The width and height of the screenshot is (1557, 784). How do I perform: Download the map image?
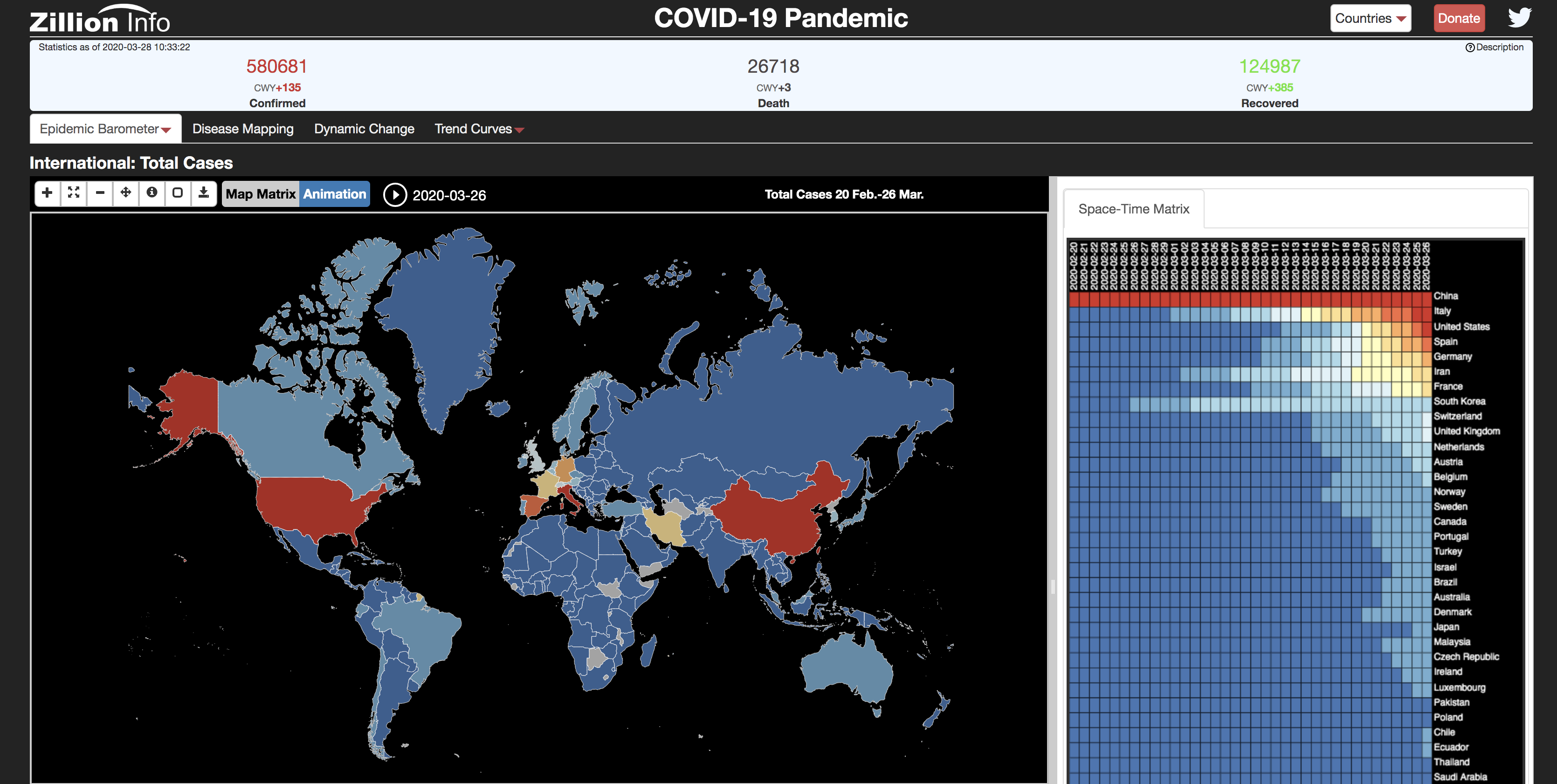[x=204, y=193]
